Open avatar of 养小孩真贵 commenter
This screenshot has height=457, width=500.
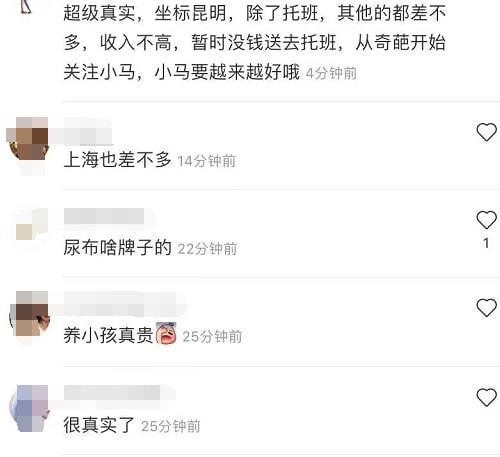pos(29,313)
